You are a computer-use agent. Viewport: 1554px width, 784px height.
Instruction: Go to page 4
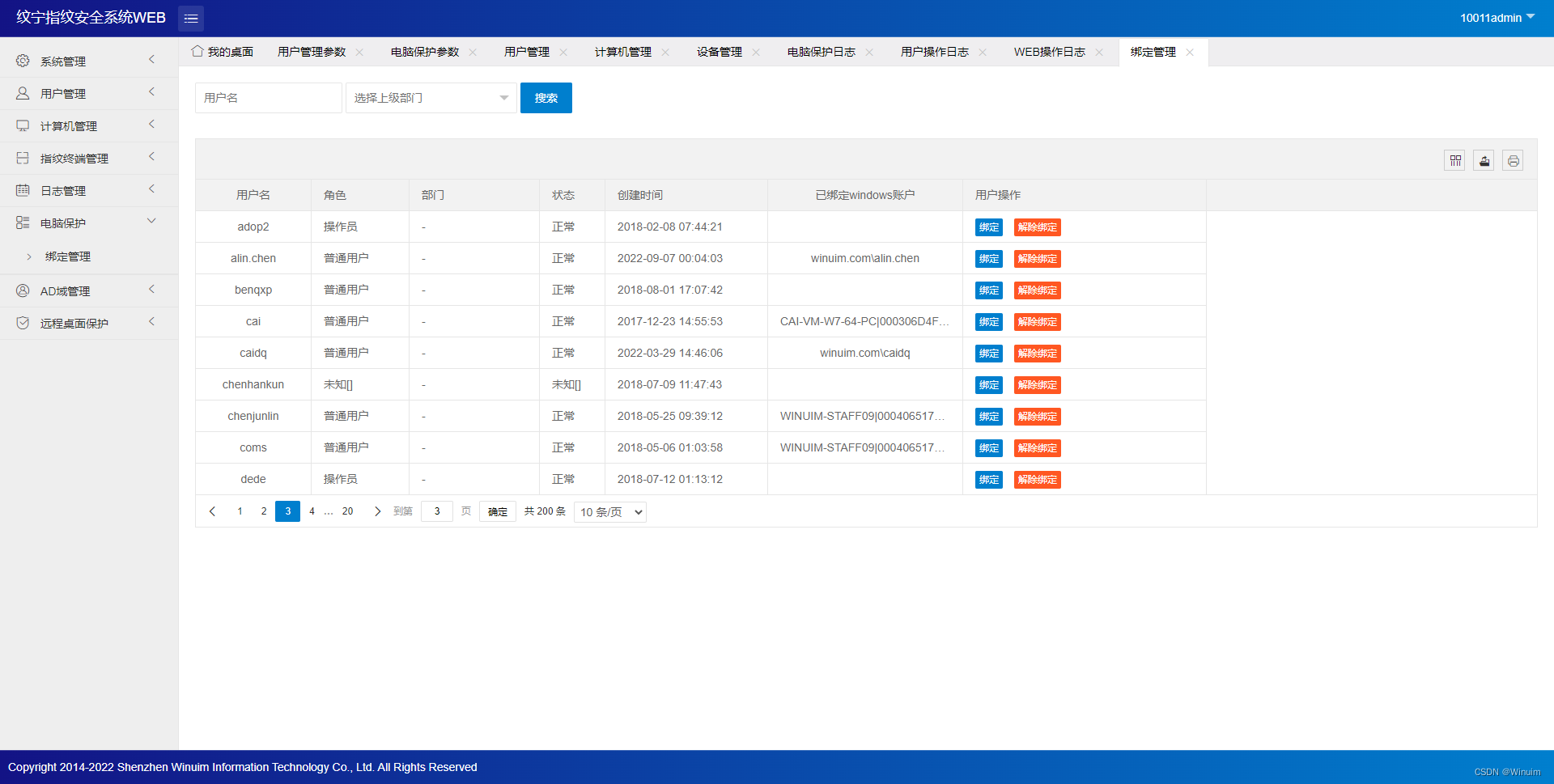coord(312,511)
